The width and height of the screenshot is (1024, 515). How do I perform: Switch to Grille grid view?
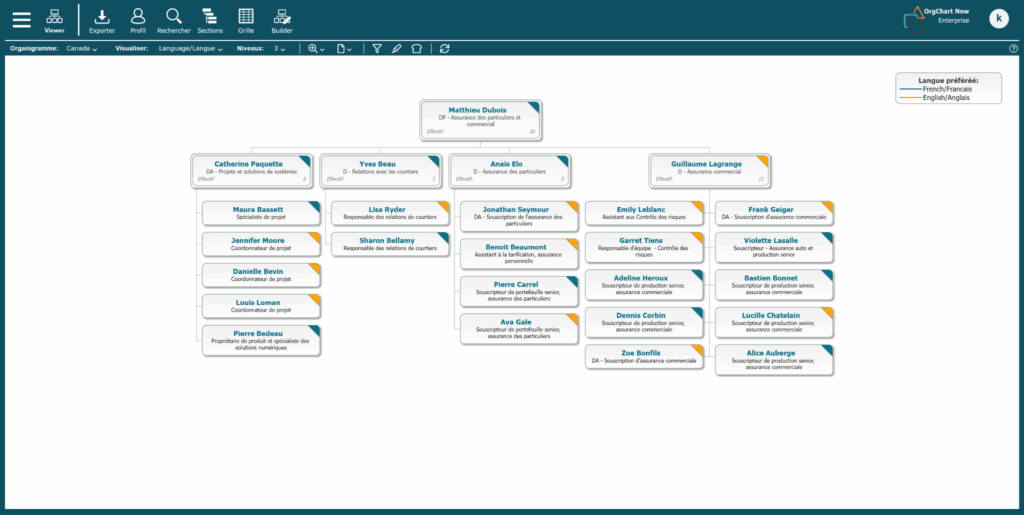tap(246, 20)
